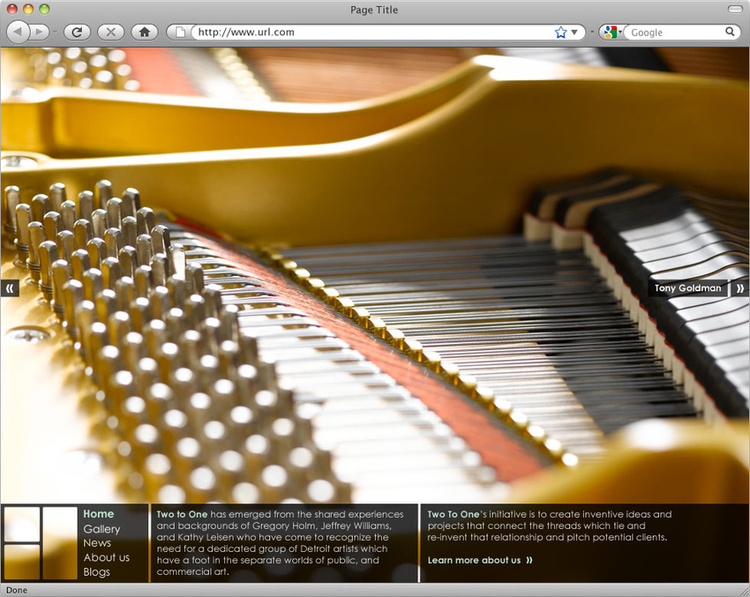Show the previous slide with left chevrons
Image resolution: width=750 pixels, height=597 pixels.
click(x=10, y=288)
